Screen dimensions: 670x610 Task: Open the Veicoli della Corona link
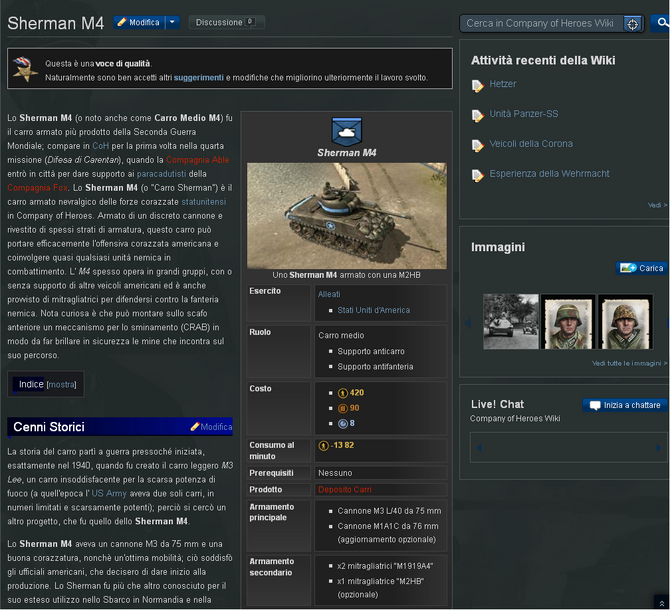click(531, 144)
